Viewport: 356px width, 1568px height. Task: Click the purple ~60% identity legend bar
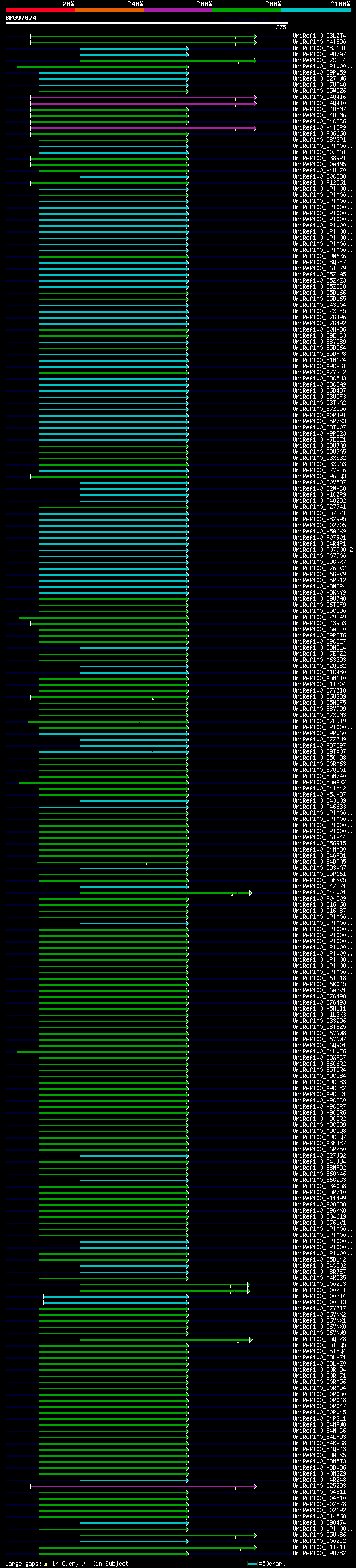177,10
